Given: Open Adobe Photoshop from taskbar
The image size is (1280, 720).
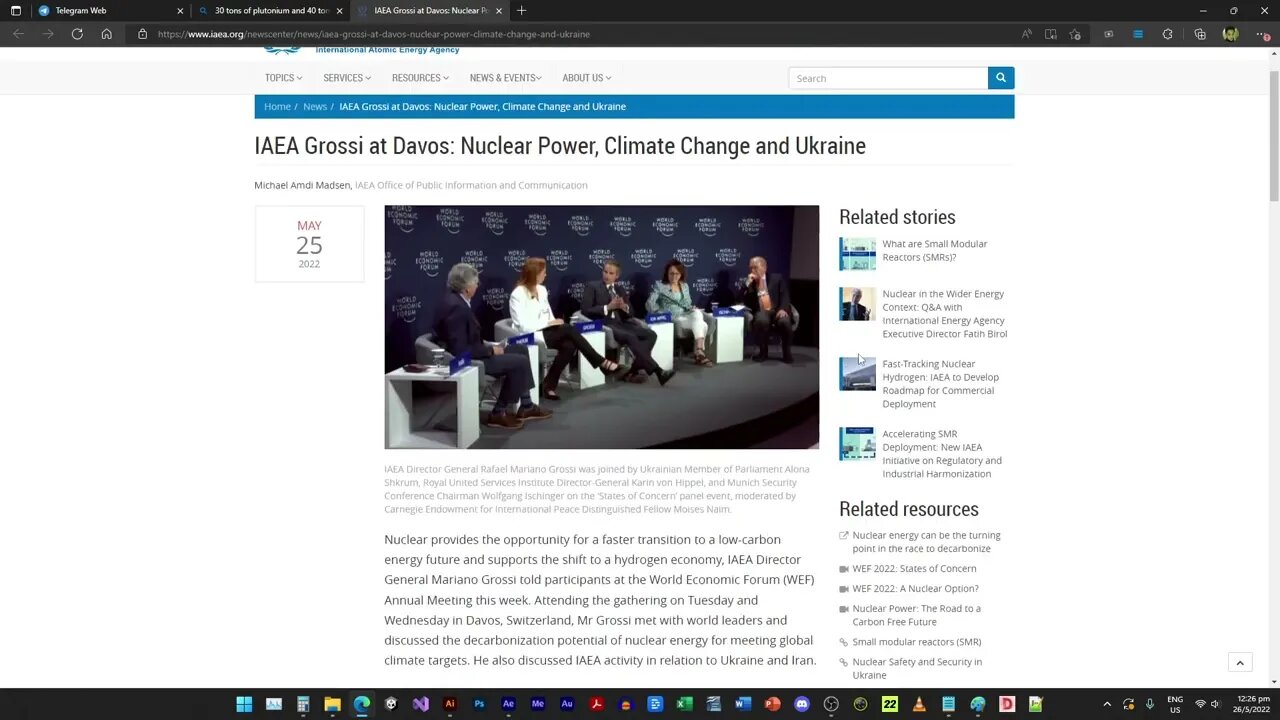Looking at the screenshot, I should pos(479,704).
